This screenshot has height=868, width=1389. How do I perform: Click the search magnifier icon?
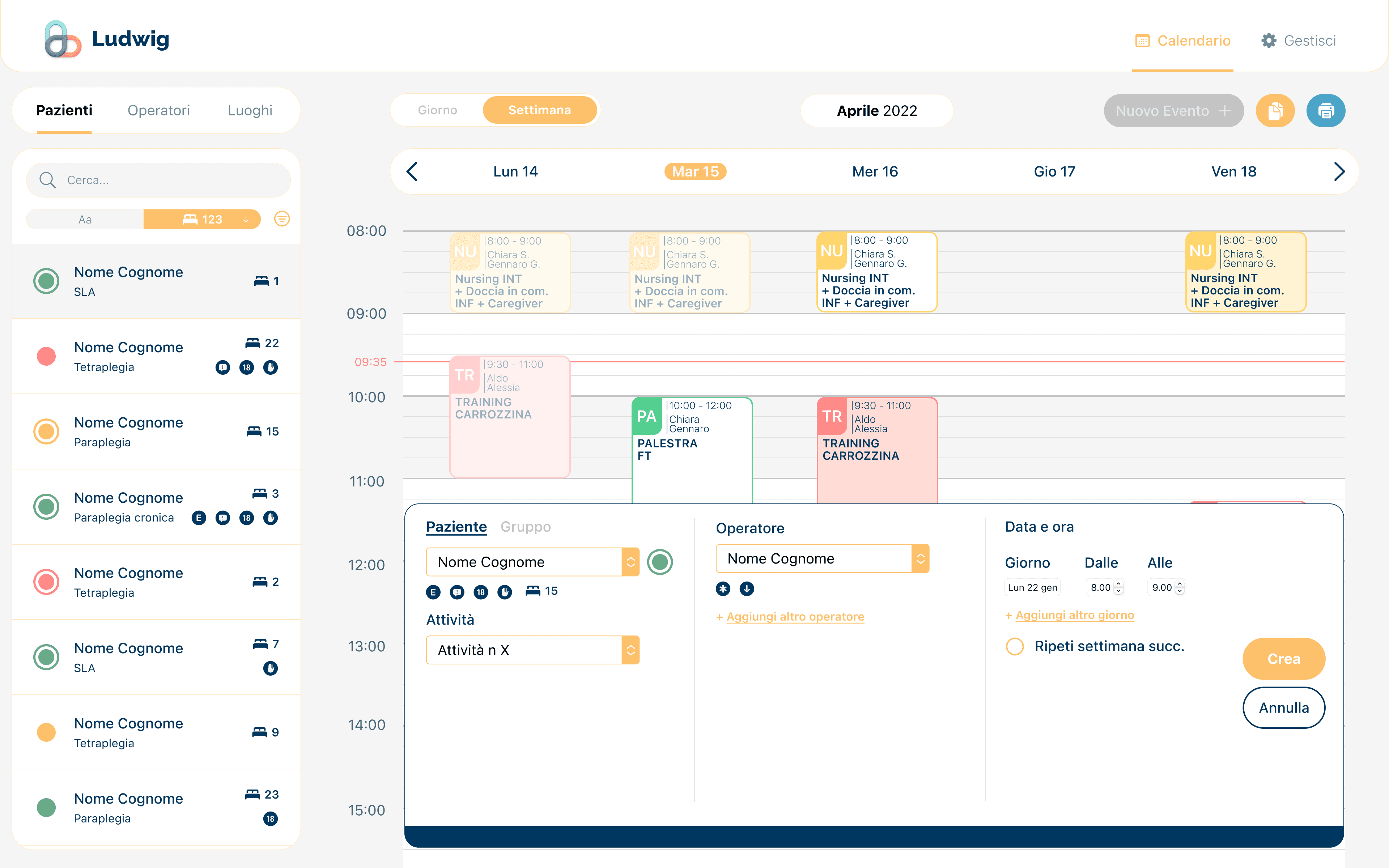(x=47, y=180)
